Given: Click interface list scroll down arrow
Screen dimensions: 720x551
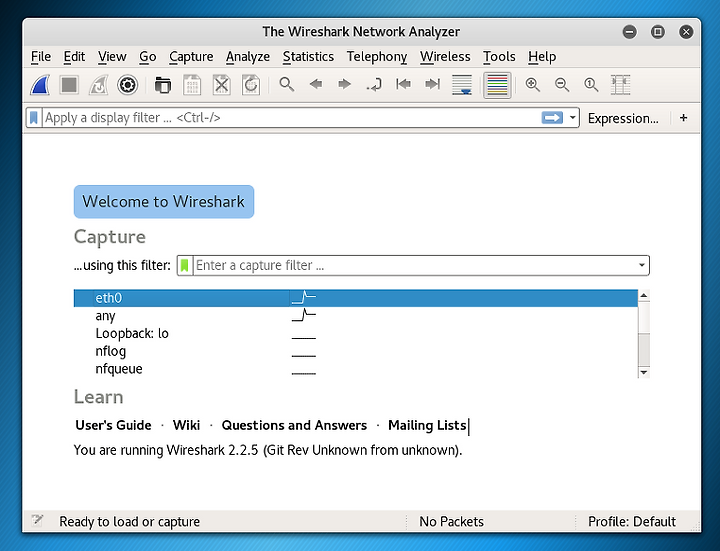Looking at the screenshot, I should 644,372.
